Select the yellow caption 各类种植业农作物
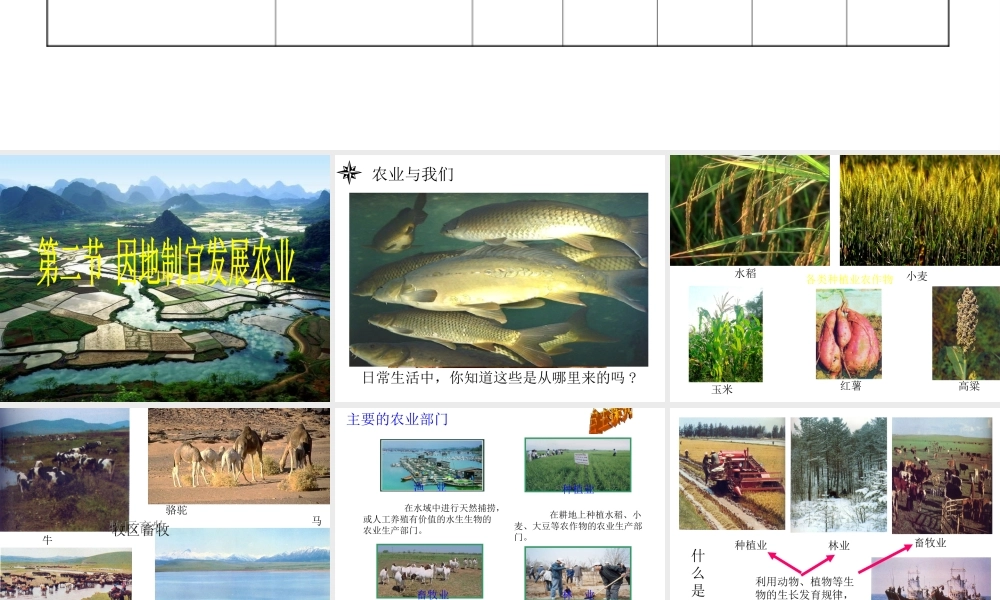1000x600 pixels. 849,279
